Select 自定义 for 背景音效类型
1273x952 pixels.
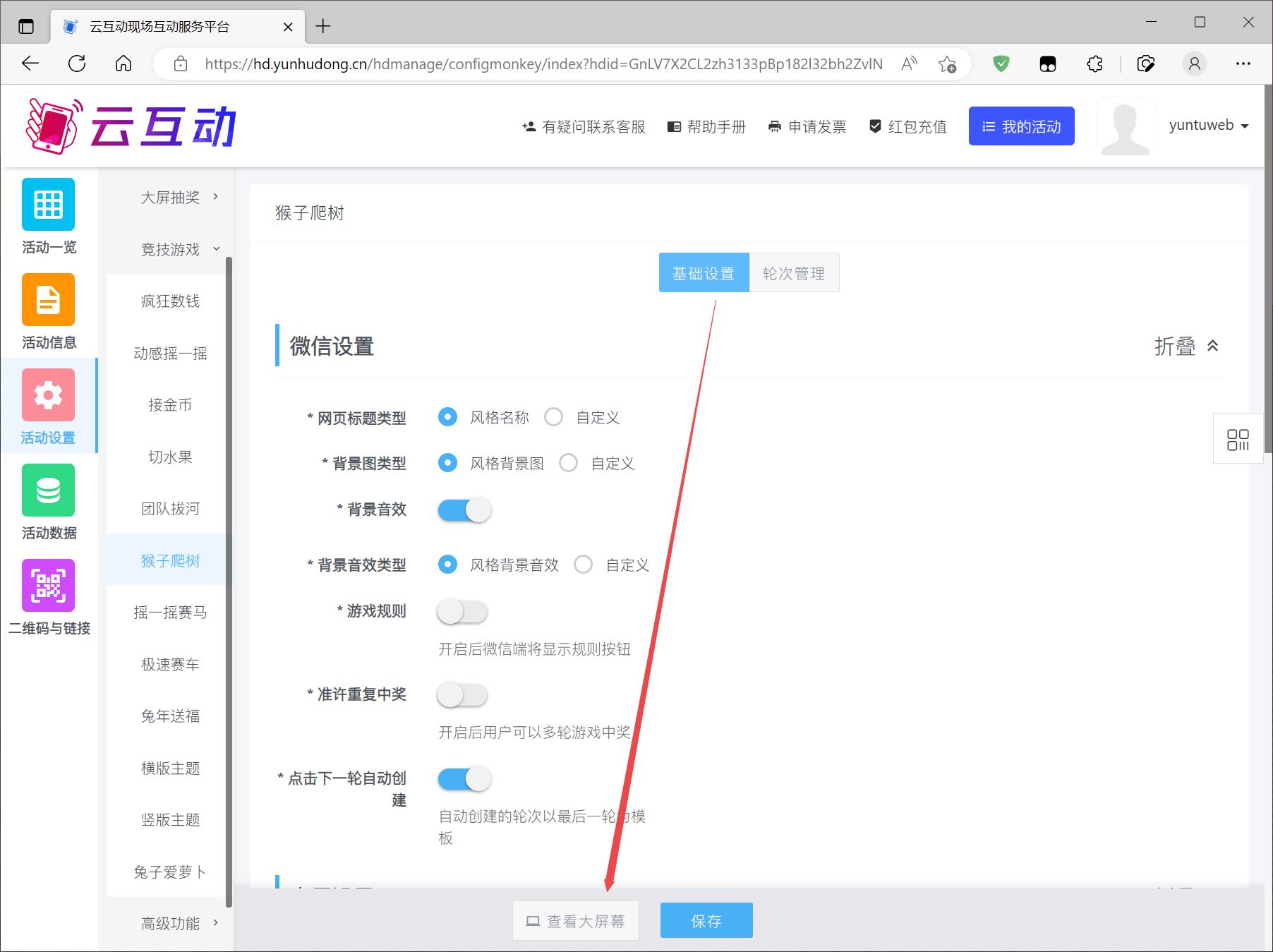[584, 565]
